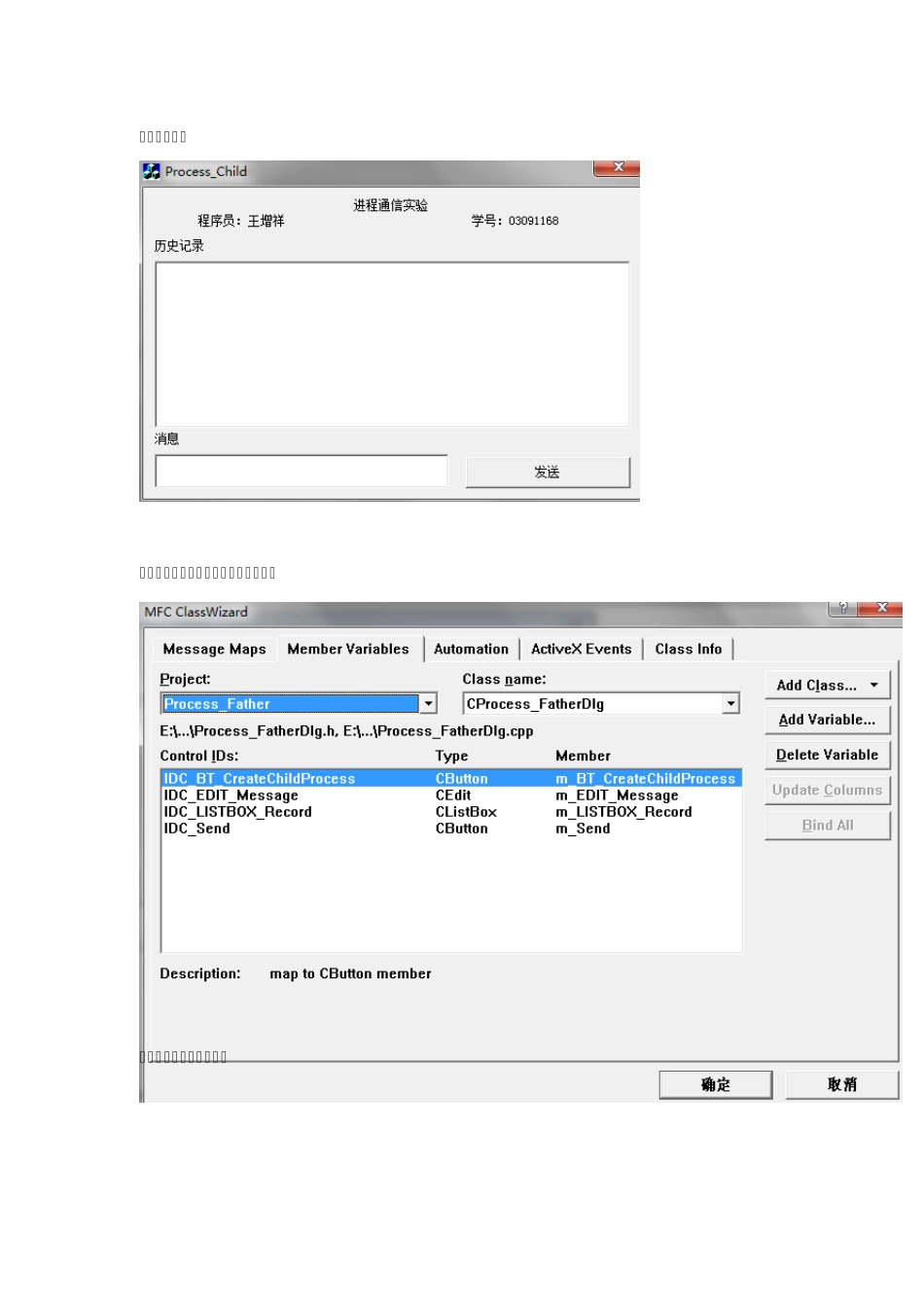Close the Process_Child window
Screen dimensions: 924x1307
pos(617,168)
